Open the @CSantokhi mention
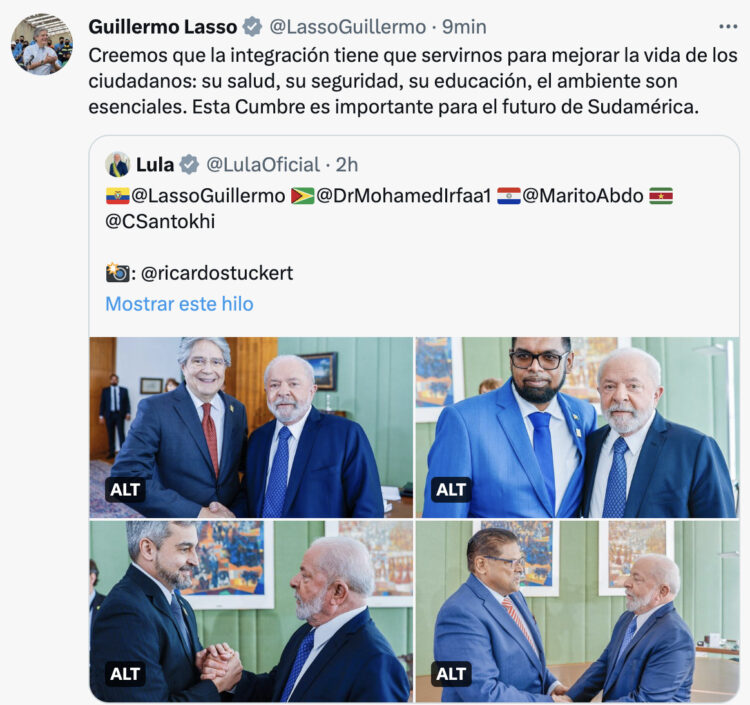This screenshot has width=750, height=705. pyautogui.click(x=160, y=221)
